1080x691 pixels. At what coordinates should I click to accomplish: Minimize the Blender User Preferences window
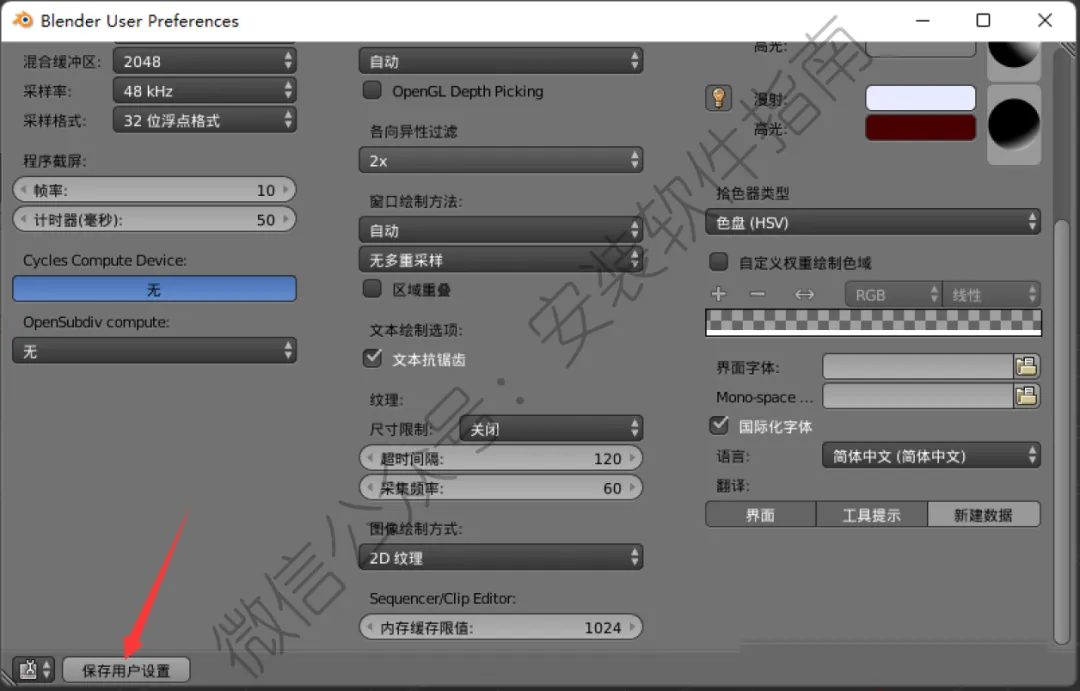tap(922, 21)
